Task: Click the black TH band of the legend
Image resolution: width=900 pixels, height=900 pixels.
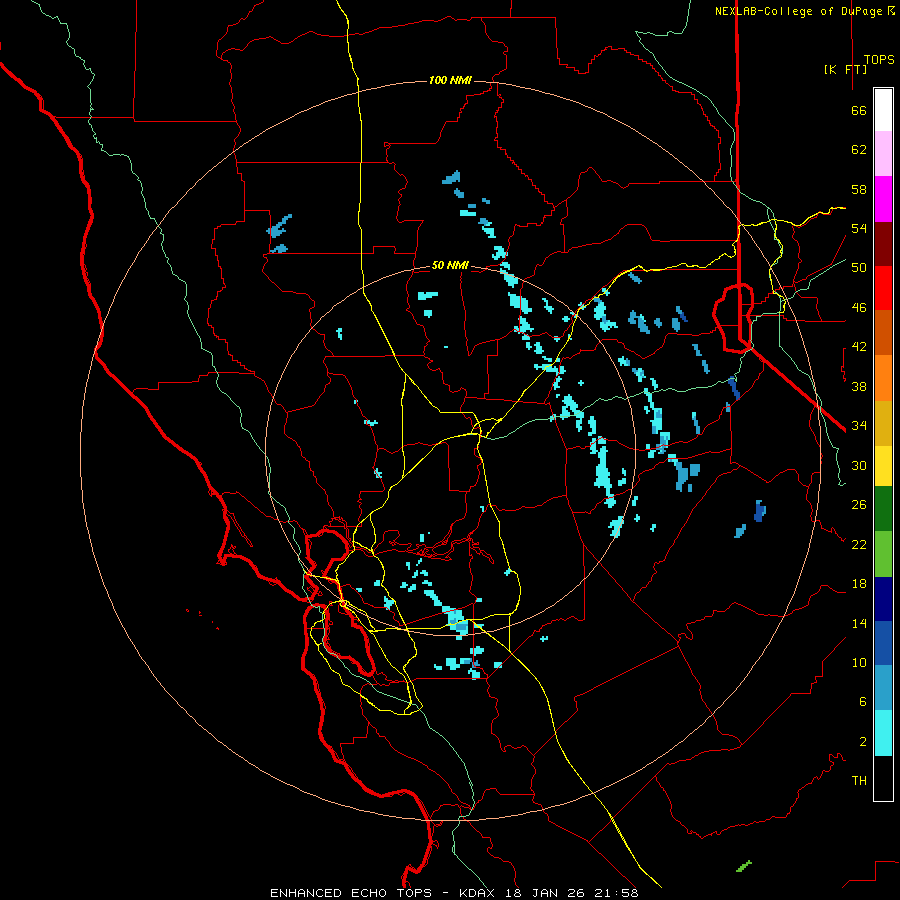Action: tap(883, 778)
